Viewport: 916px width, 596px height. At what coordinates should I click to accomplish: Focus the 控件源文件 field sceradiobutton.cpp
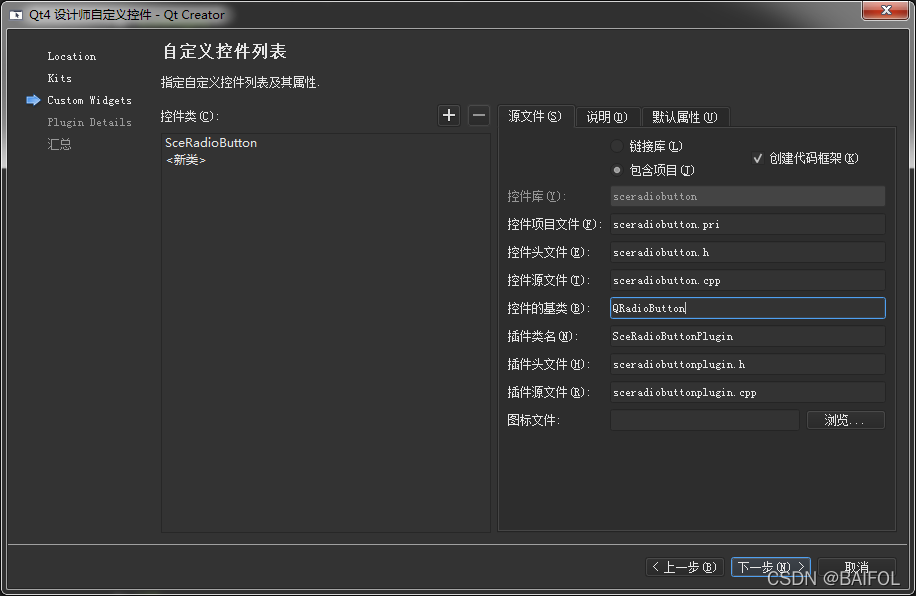(x=748, y=280)
